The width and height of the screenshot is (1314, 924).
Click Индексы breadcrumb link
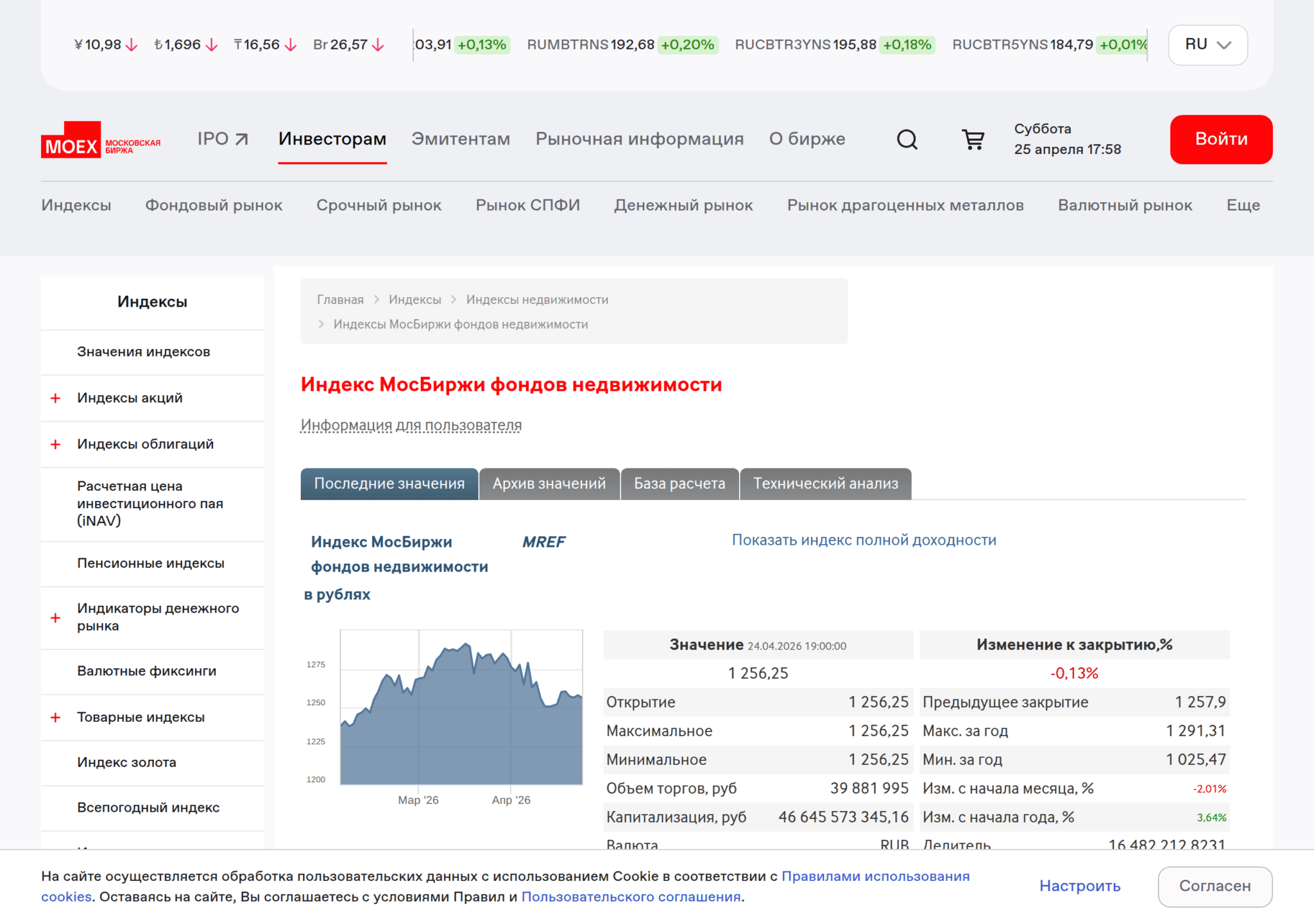click(x=415, y=300)
